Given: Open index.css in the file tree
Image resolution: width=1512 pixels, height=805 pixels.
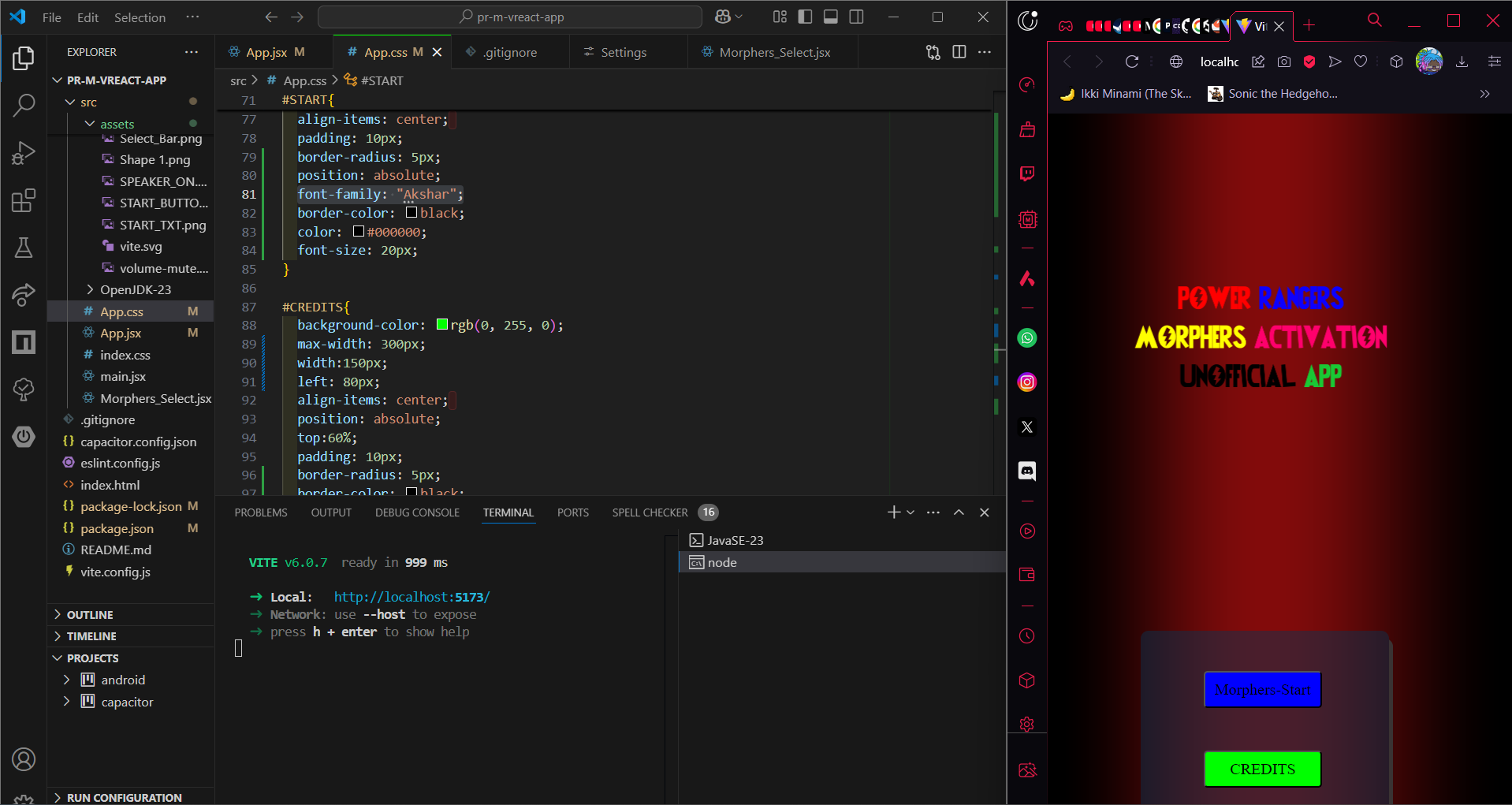Looking at the screenshot, I should pyautogui.click(x=125, y=355).
